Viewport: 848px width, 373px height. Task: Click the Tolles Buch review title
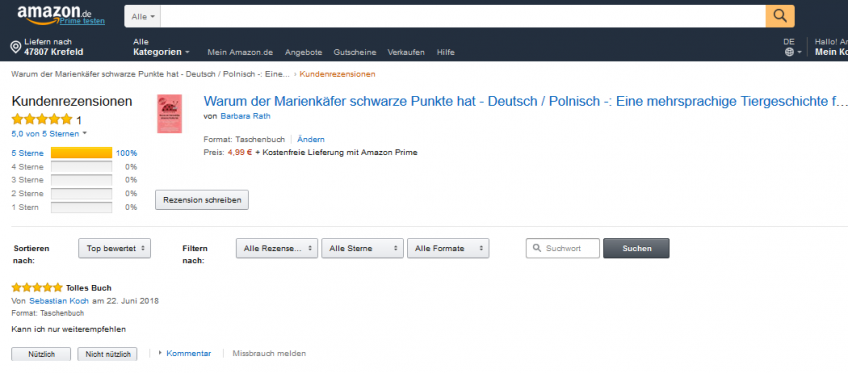click(x=89, y=288)
